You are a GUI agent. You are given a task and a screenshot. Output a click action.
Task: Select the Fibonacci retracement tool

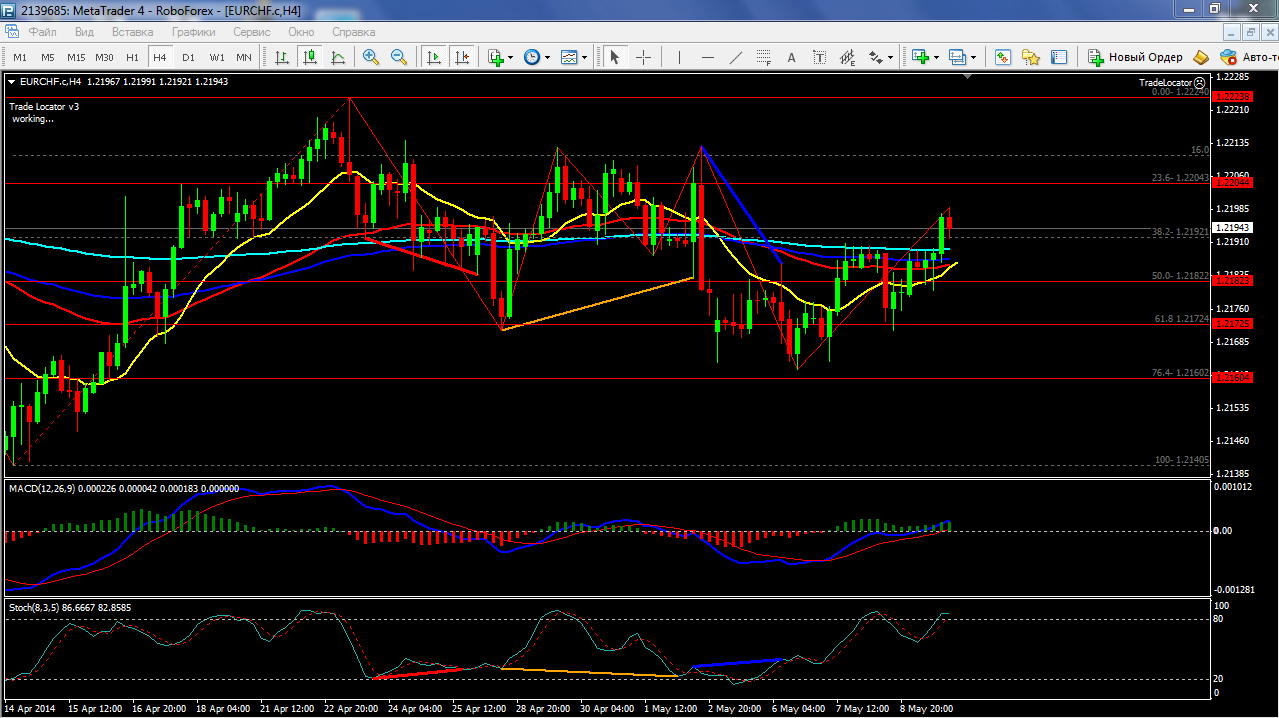pos(764,57)
